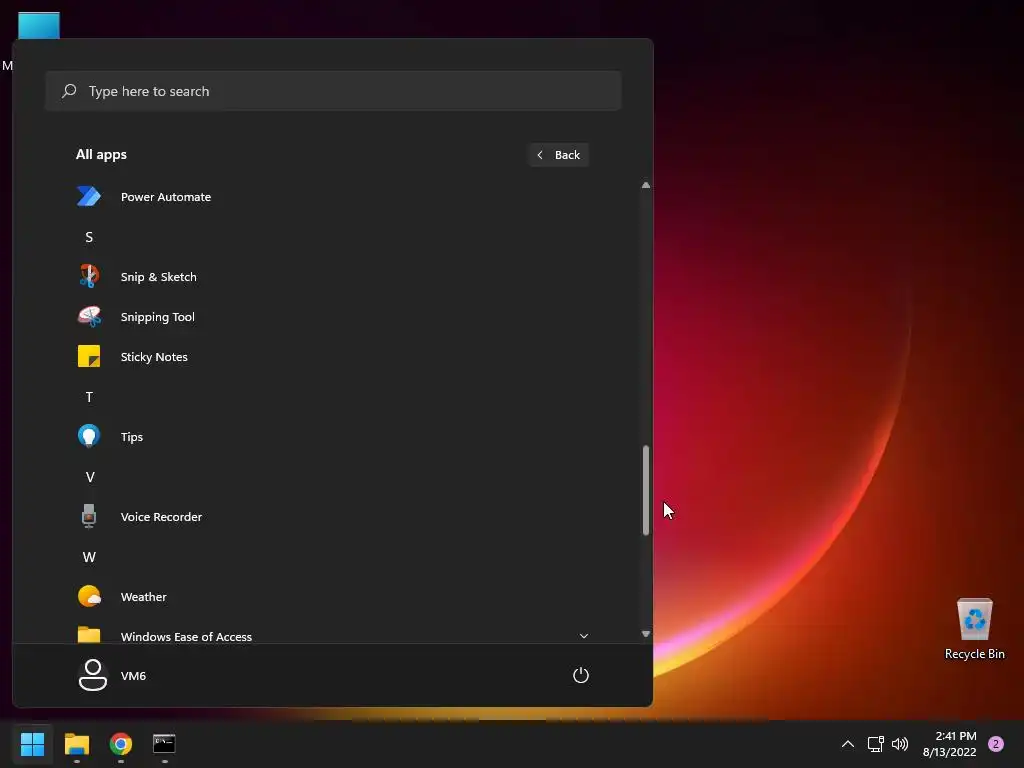Launch Voice Recorder microphone icon
1024x768 pixels.
pyautogui.click(x=89, y=517)
